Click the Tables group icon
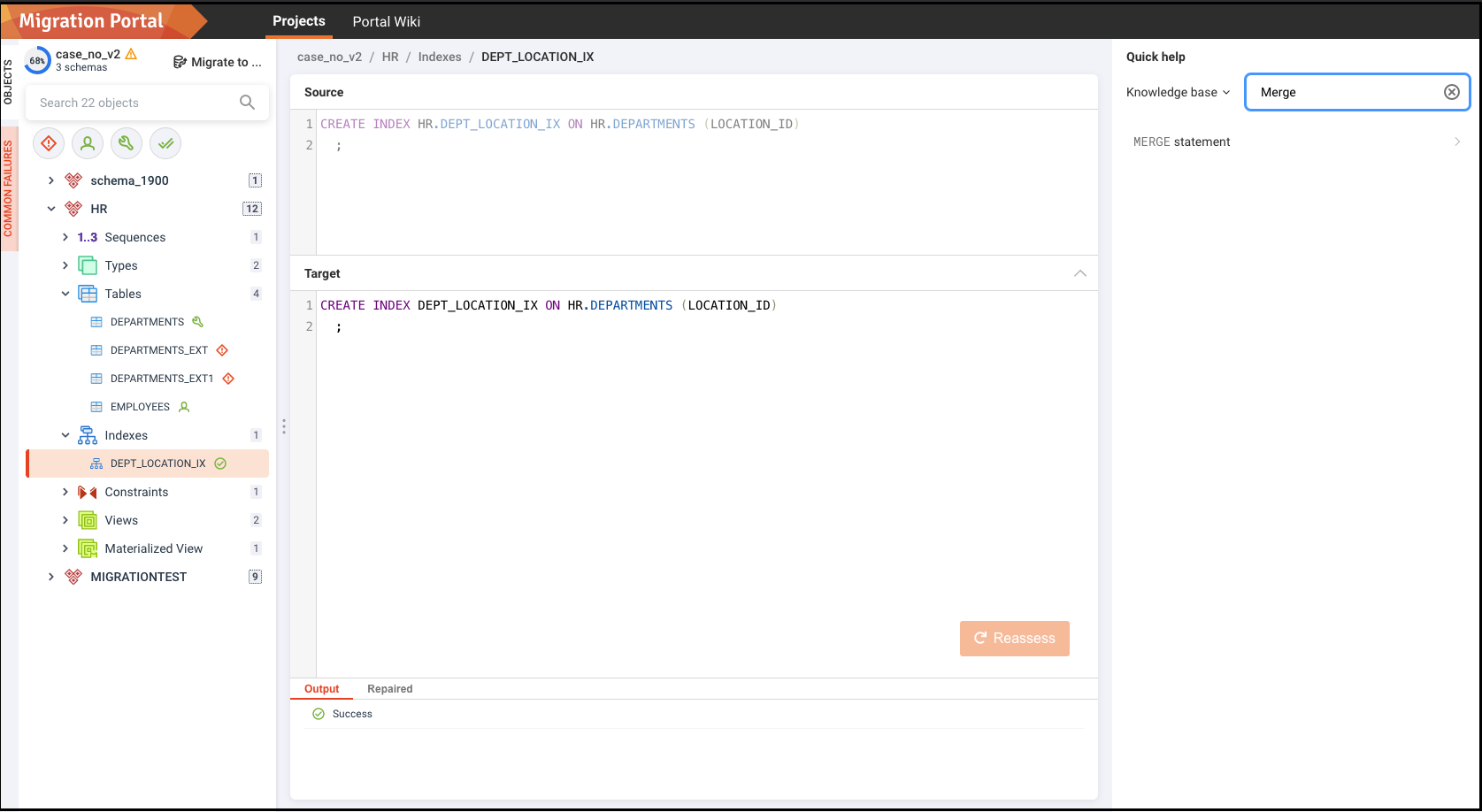This screenshot has height=812, width=1482. (x=88, y=294)
